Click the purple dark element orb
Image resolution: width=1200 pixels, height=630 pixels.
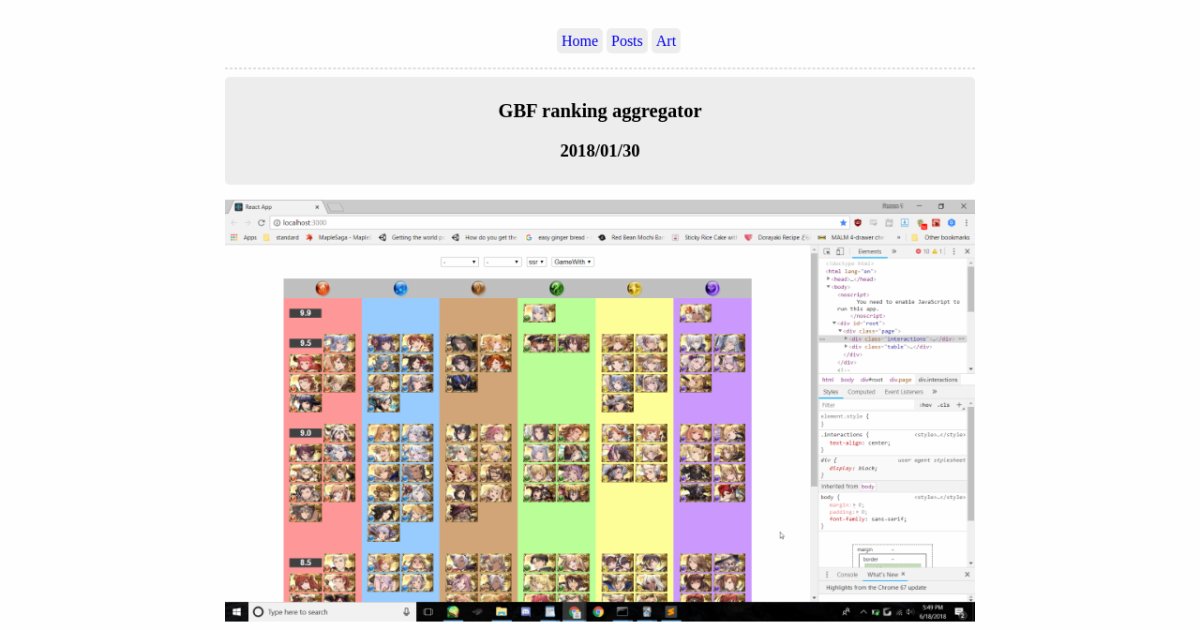712,289
